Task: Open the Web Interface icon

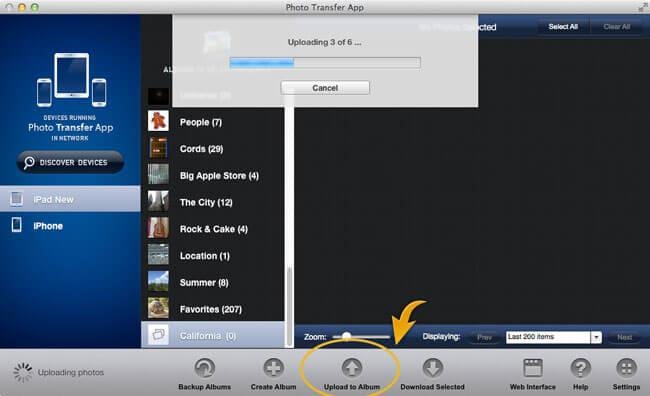Action: click(533, 368)
